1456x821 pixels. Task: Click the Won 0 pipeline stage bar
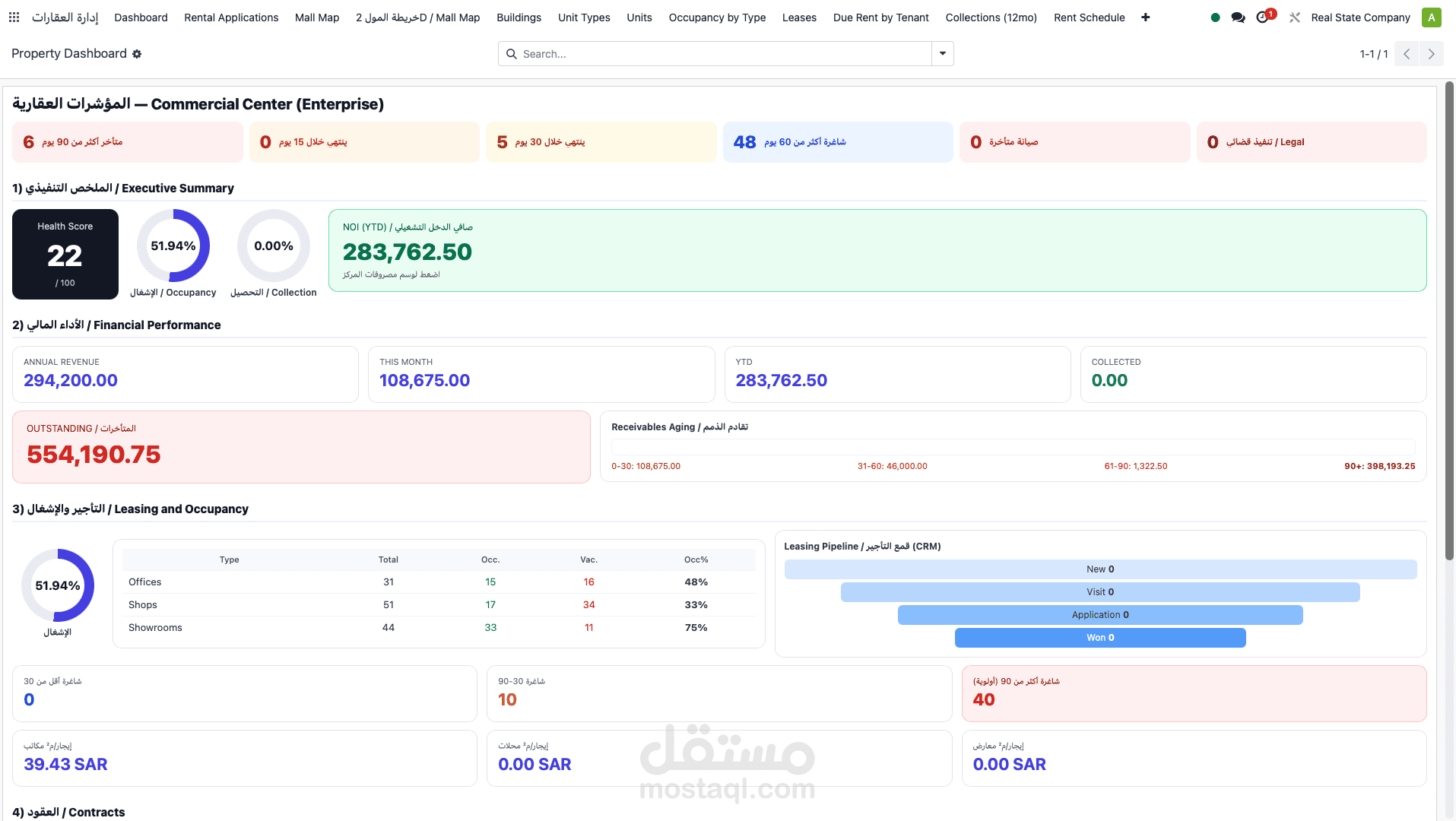point(1100,638)
